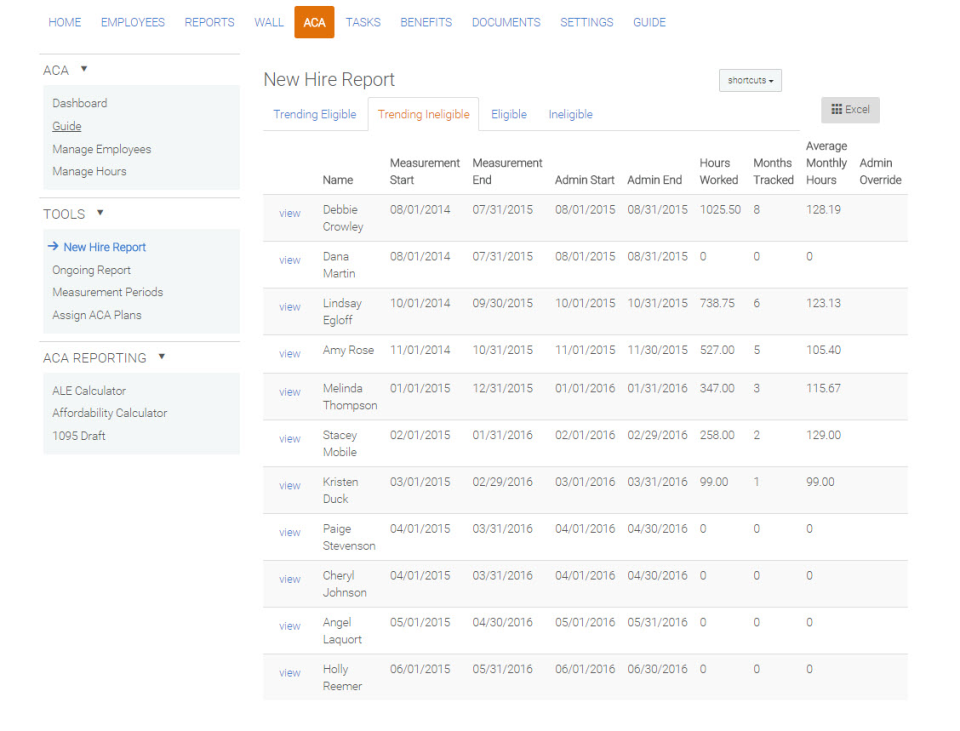Viewport: 960px width, 731px height.
Task: Open the REPORTS menu
Action: click(x=209, y=23)
